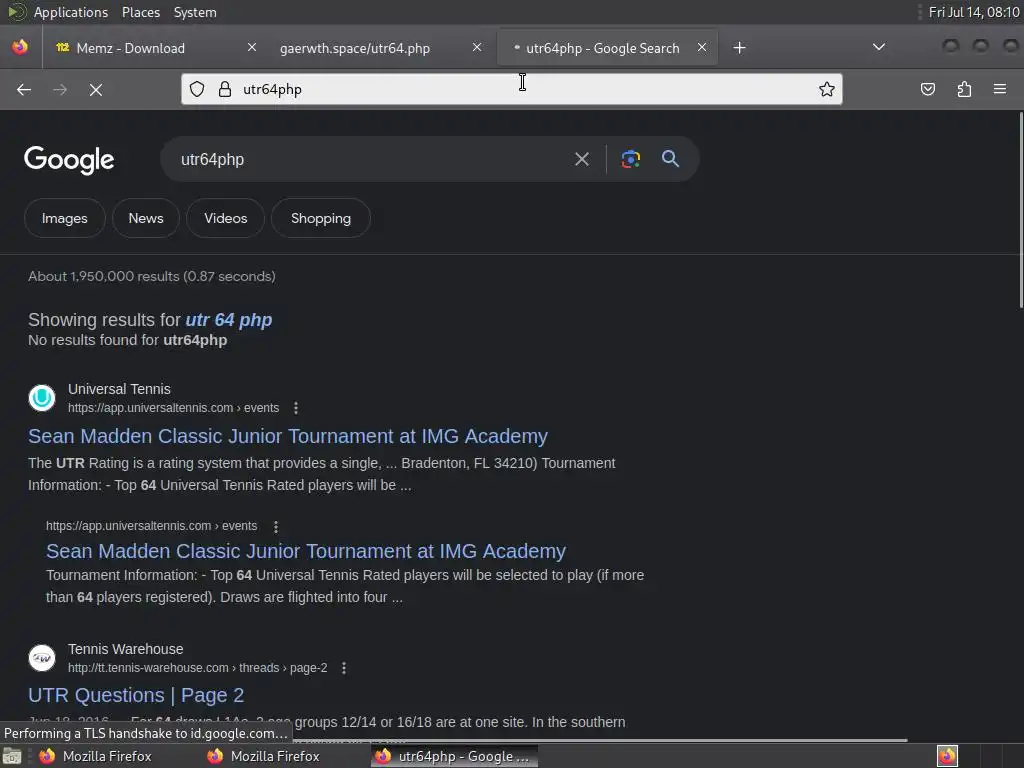Click the clock showing Fri Jul 14
The height and width of the screenshot is (768, 1024).
coord(973,12)
